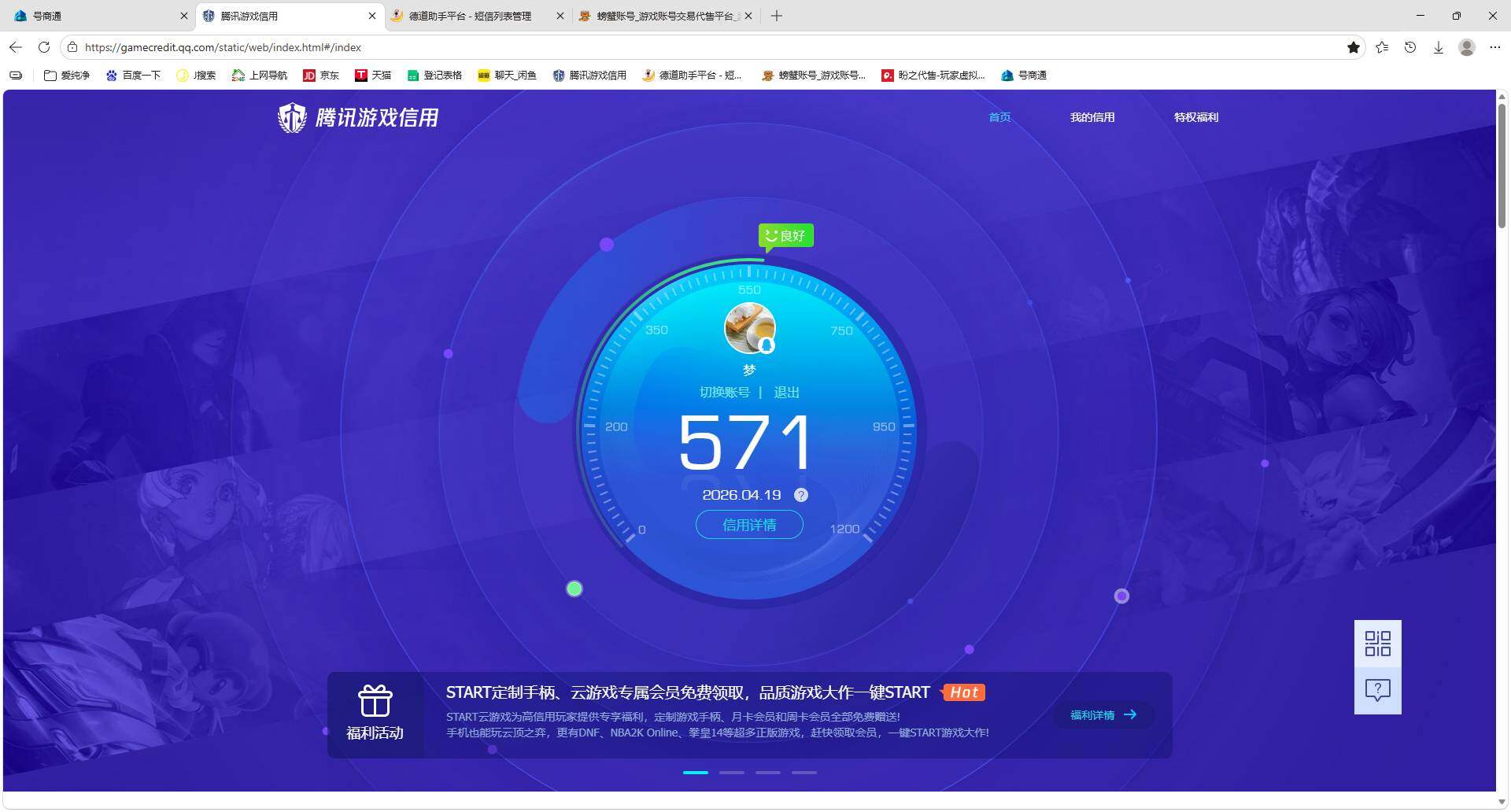Viewport: 1511px width, 812px height.
Task: Click the credit score 571
Action: point(745,444)
